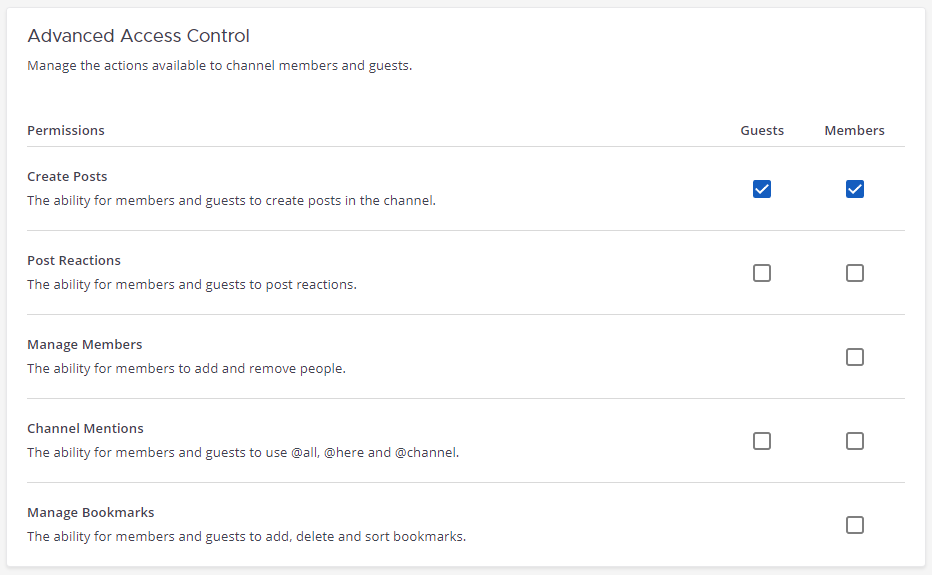Select the Manage Bookmarks row title
Viewport: 932px width, 575px height.
[91, 512]
